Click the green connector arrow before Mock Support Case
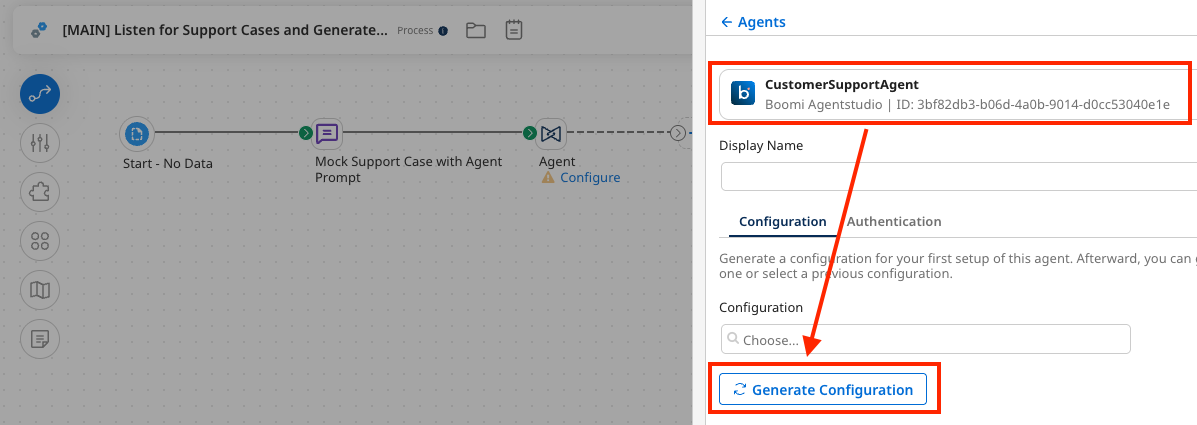 [305, 134]
